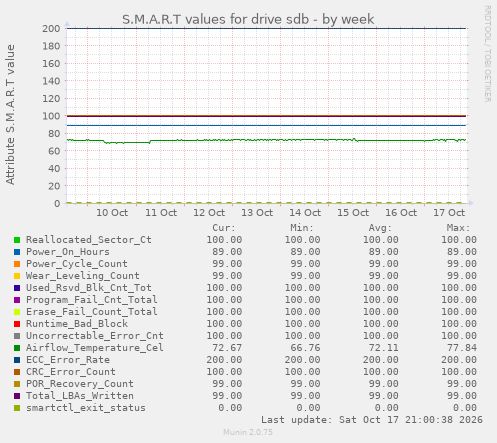
Task: Select the Airflow_Temperature_Cel legend label
Action: pos(95,348)
